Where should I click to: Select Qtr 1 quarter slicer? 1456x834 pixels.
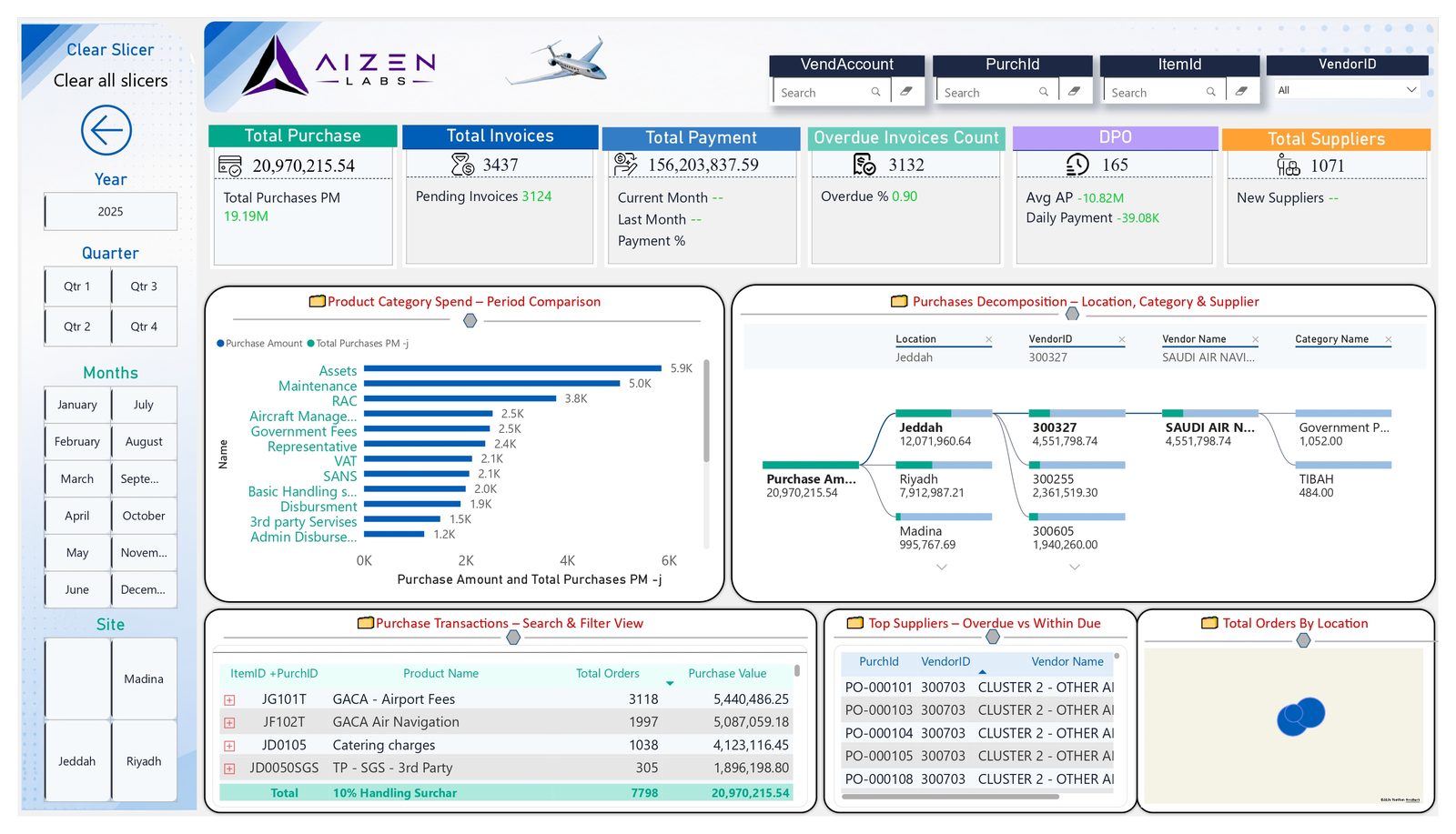pos(76,286)
